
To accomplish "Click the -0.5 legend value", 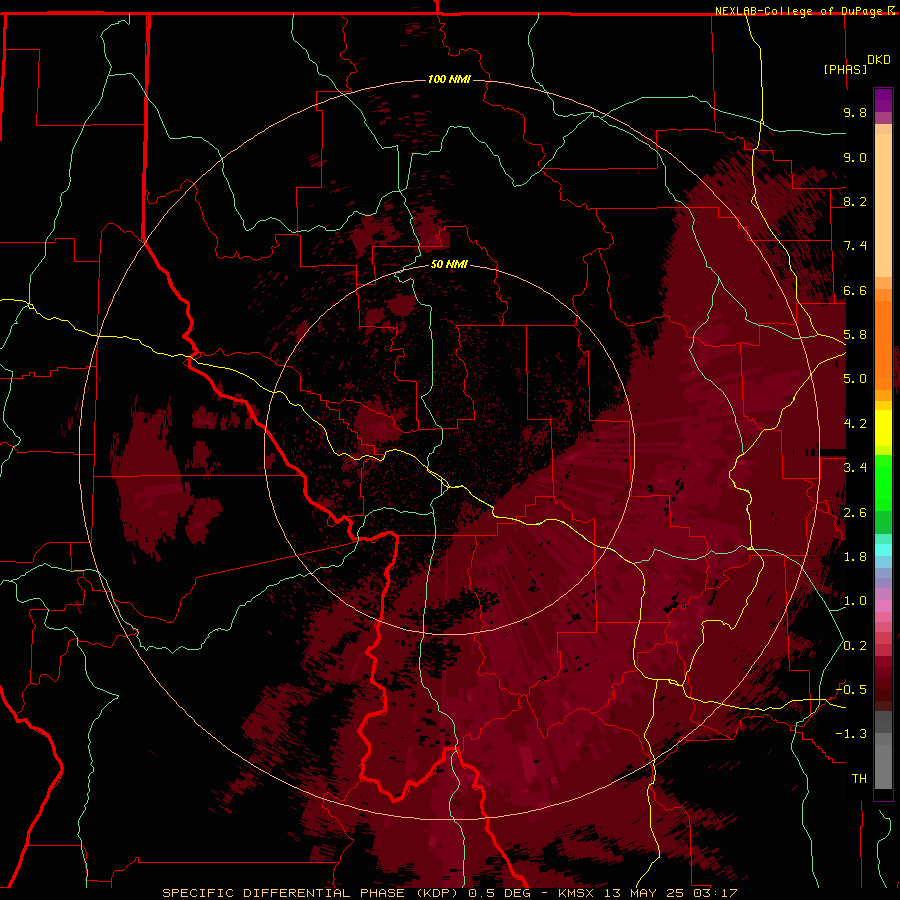I will coord(852,690).
